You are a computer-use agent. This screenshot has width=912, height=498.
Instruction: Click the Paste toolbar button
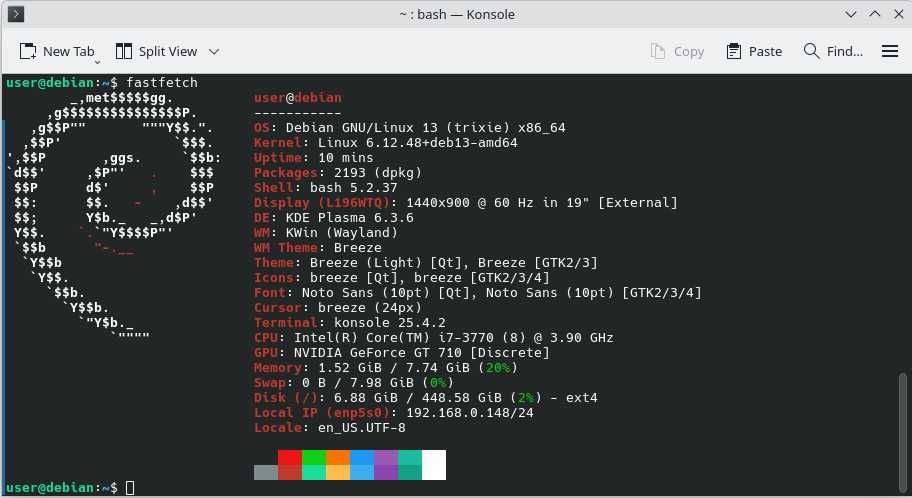click(754, 51)
